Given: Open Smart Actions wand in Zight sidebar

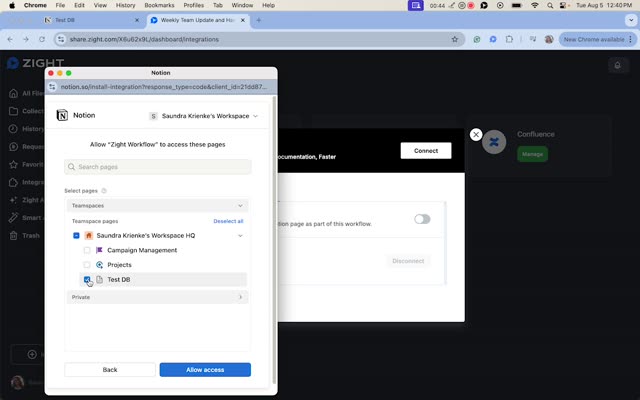Looking at the screenshot, I should pos(13,218).
